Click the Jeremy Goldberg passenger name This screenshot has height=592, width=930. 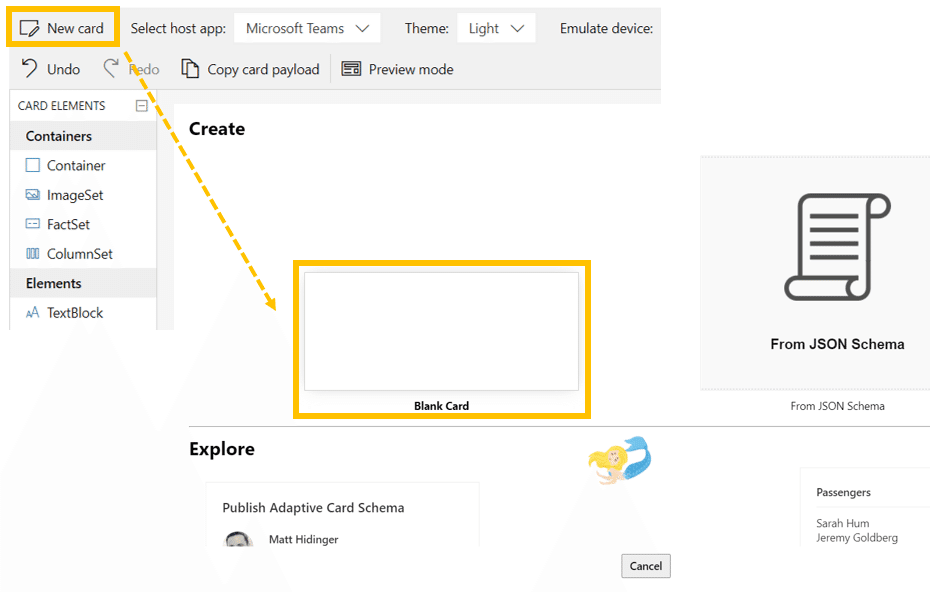[856, 537]
